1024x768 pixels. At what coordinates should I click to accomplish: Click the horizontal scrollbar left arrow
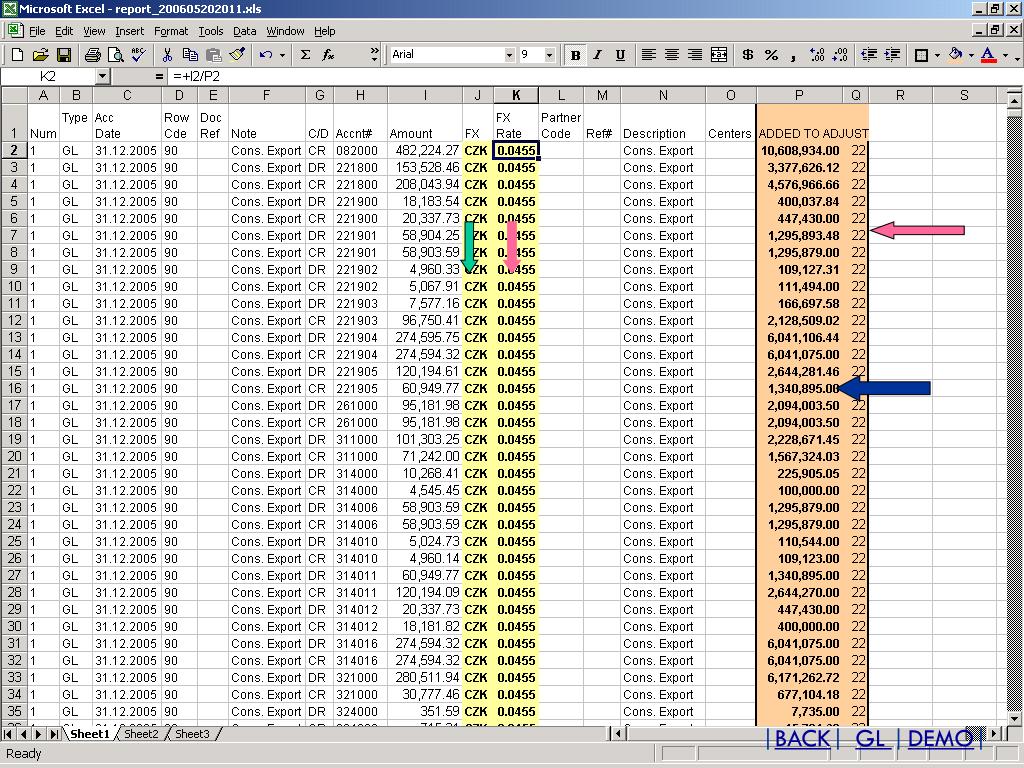point(618,733)
